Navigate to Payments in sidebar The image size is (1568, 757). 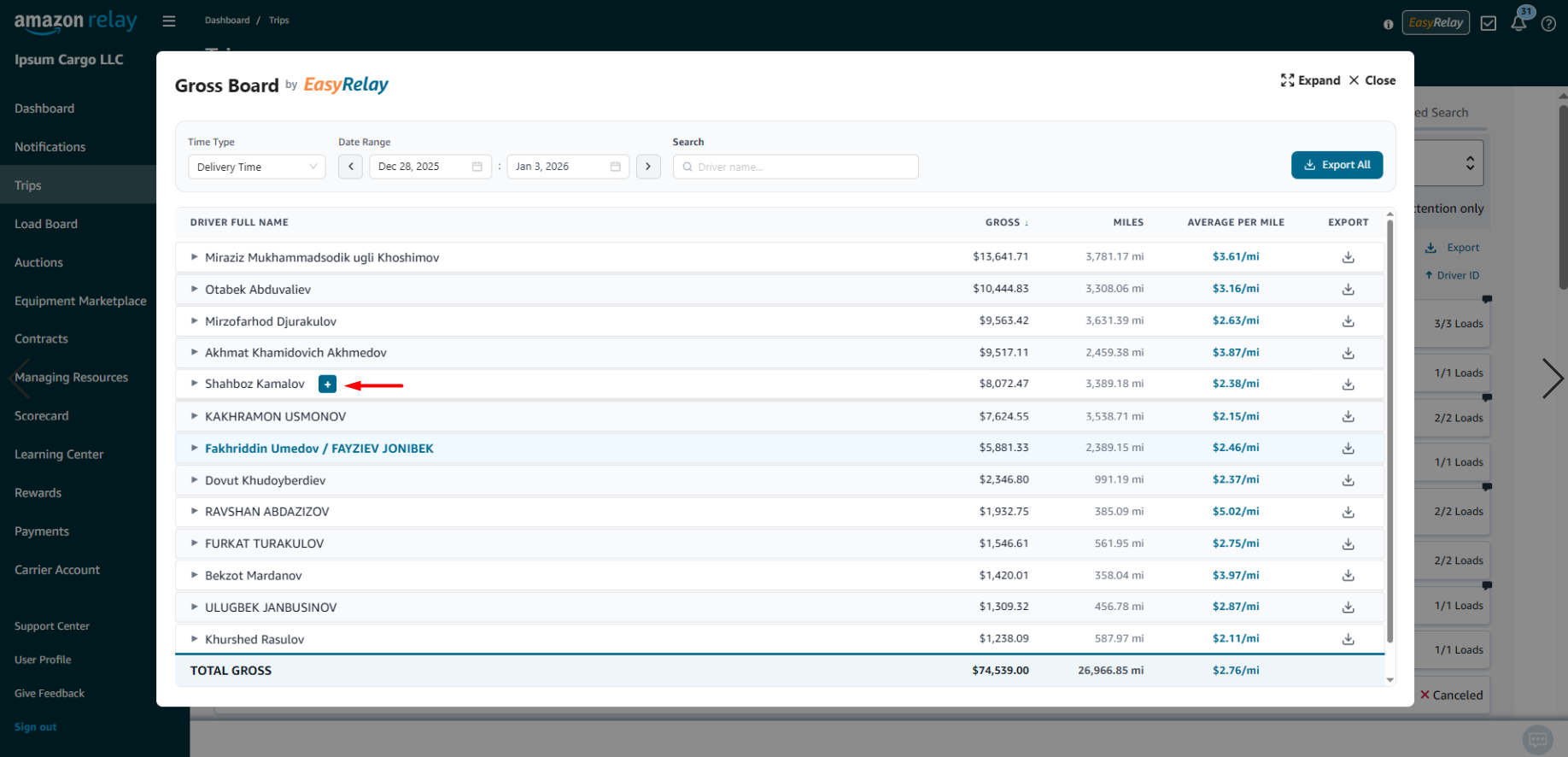[42, 531]
